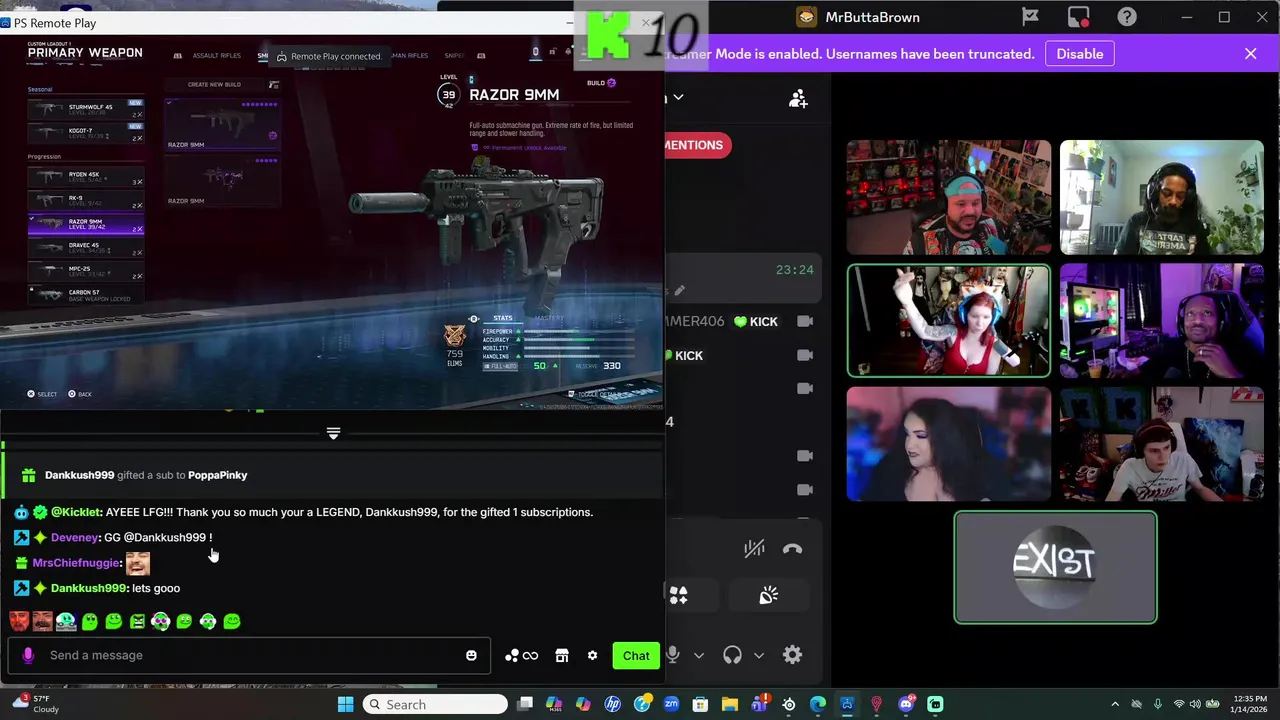
Task: Open Zoom app from the taskbar
Action: coord(671,704)
